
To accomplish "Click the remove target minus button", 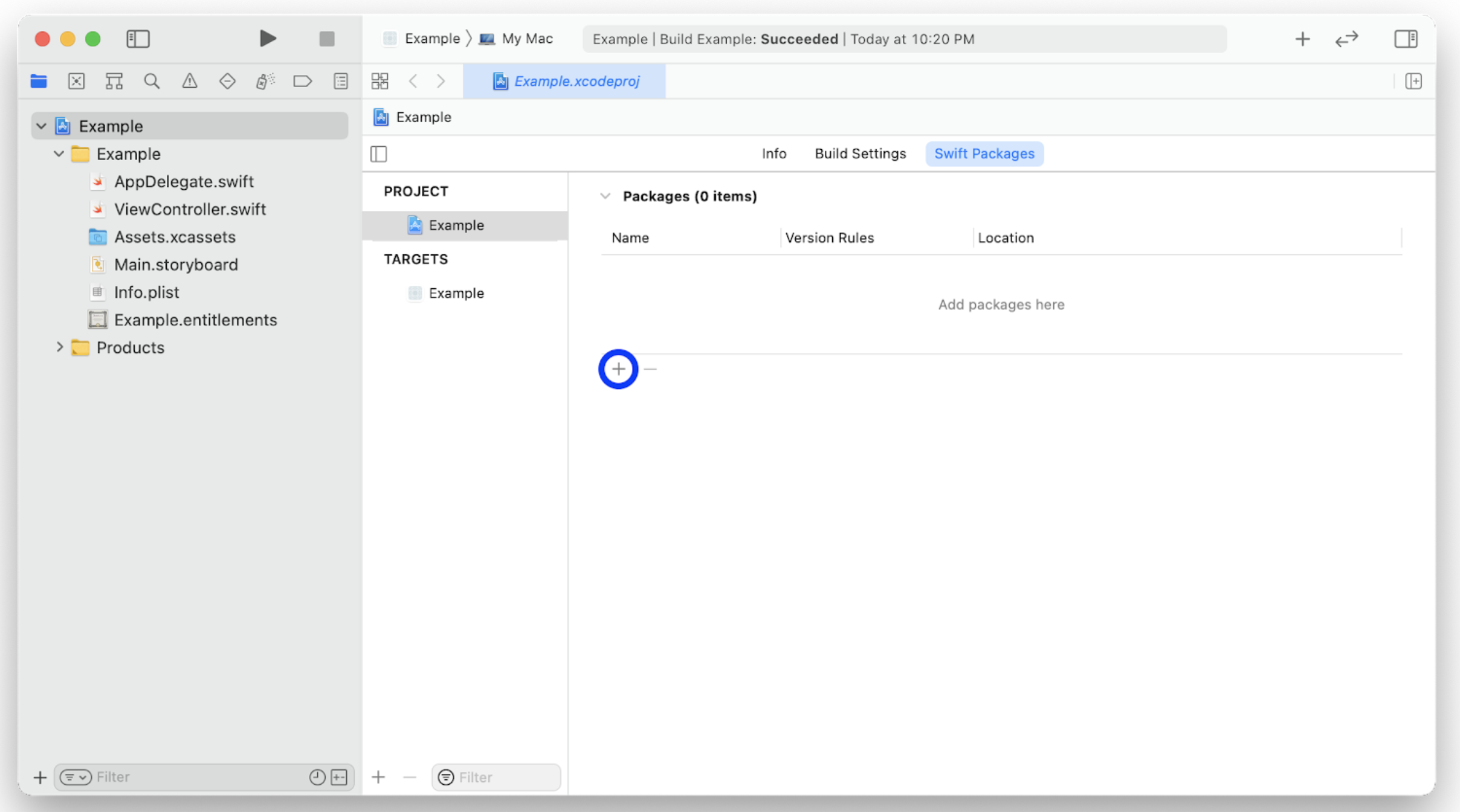I will click(410, 777).
